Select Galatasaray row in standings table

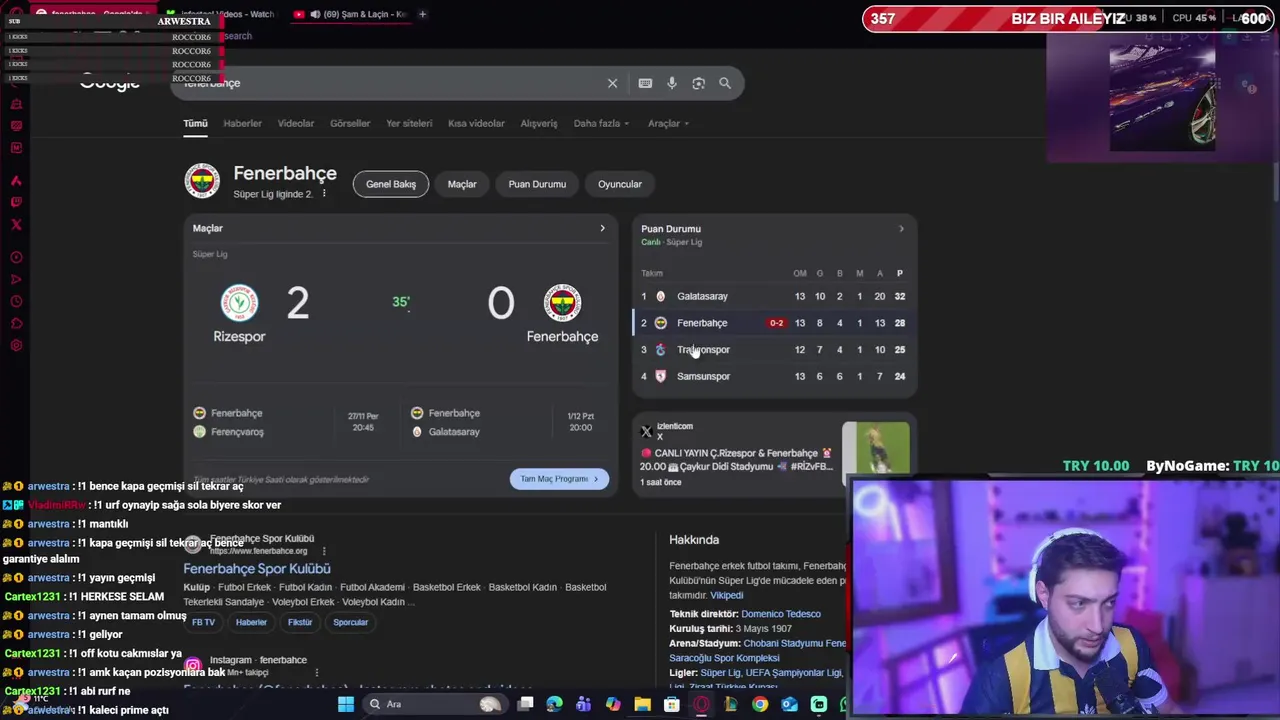click(775, 296)
